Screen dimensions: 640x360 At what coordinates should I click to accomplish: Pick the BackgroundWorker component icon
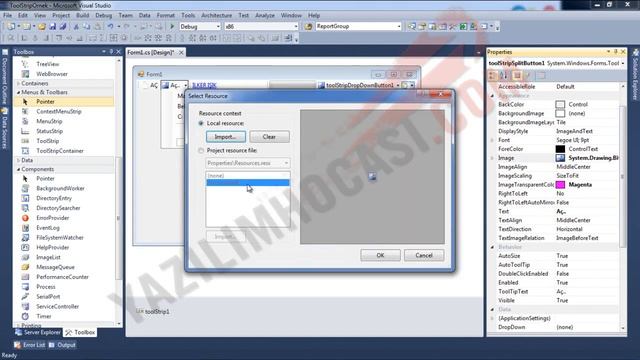(x=25, y=188)
